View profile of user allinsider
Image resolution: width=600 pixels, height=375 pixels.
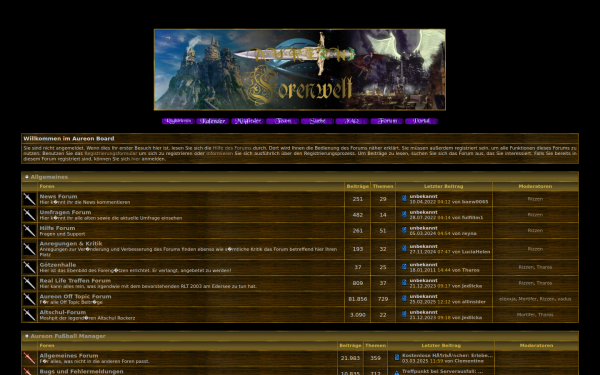473,302
